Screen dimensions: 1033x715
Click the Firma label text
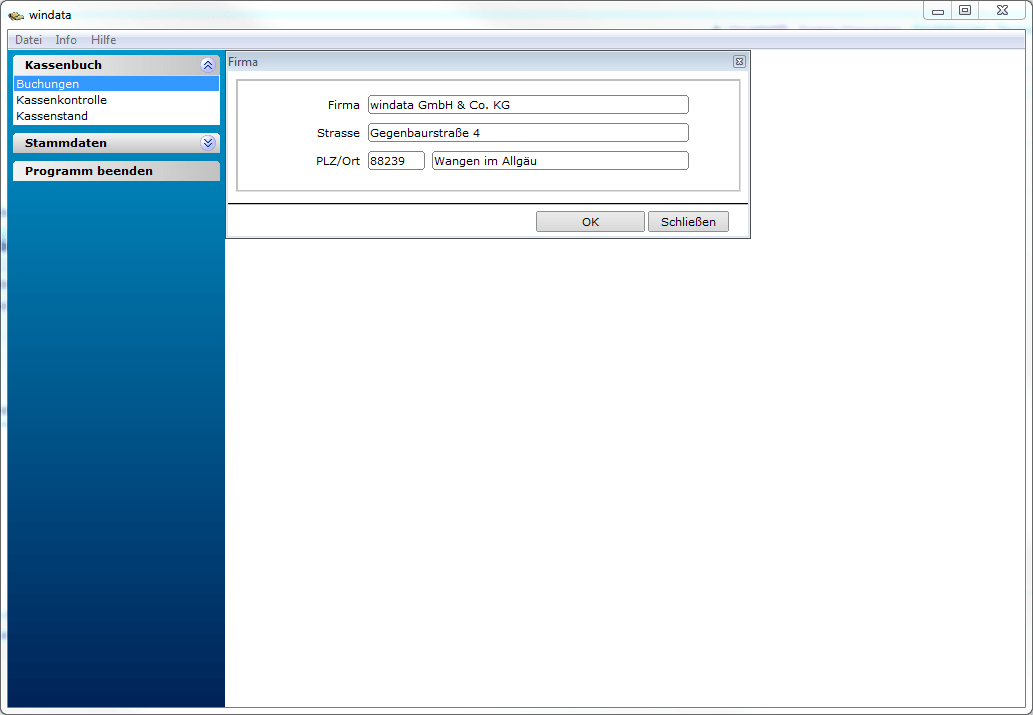click(343, 105)
